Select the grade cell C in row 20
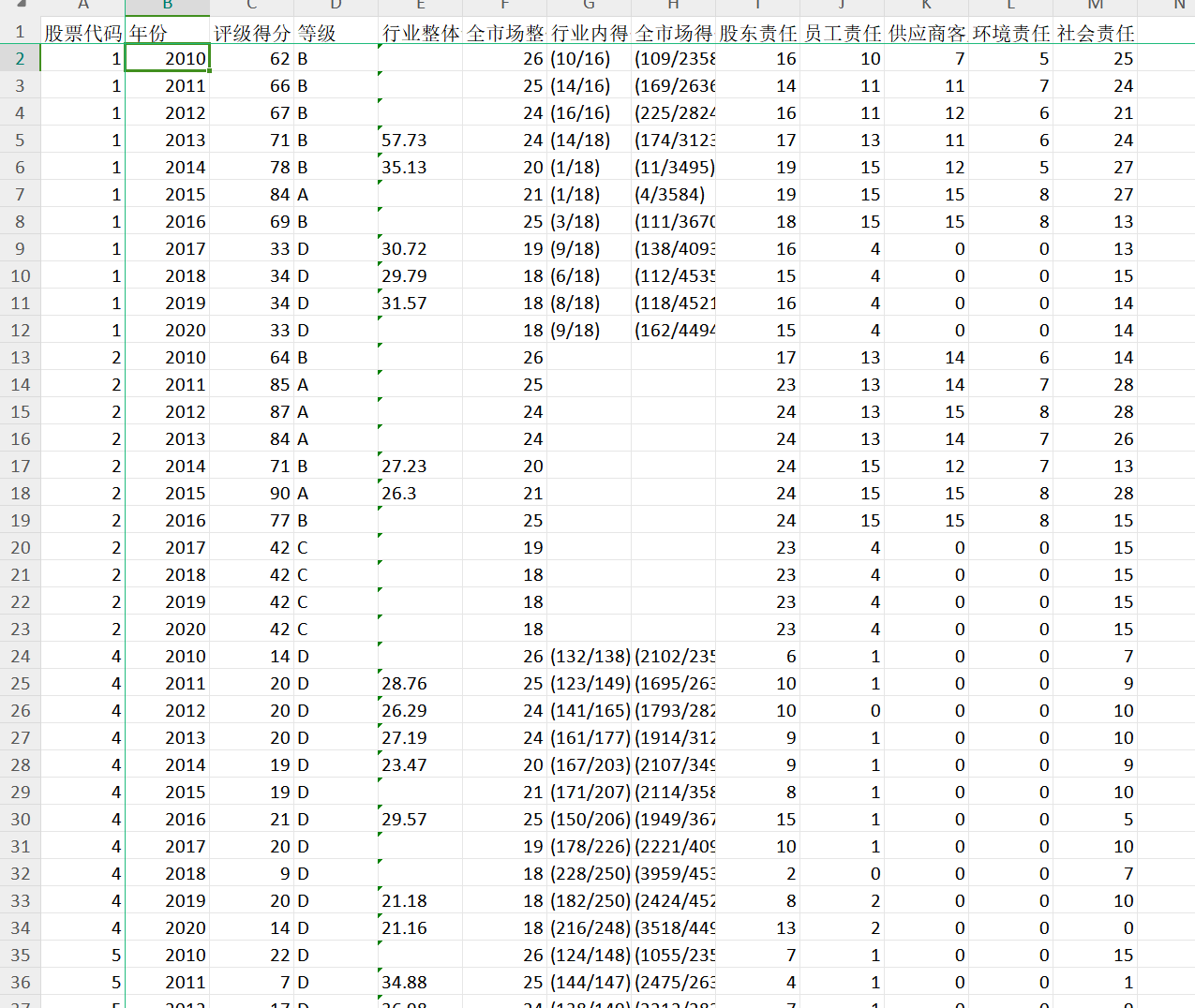 [x=336, y=547]
